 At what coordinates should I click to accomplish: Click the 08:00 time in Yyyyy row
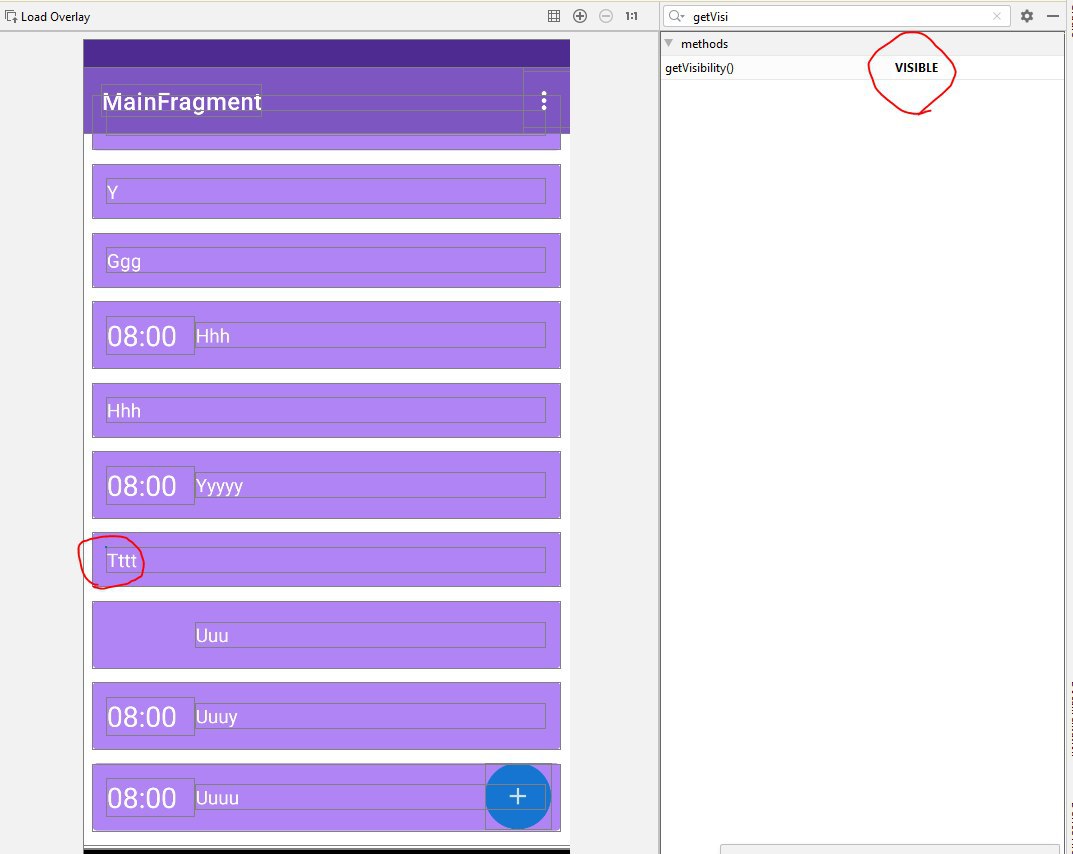pos(150,485)
